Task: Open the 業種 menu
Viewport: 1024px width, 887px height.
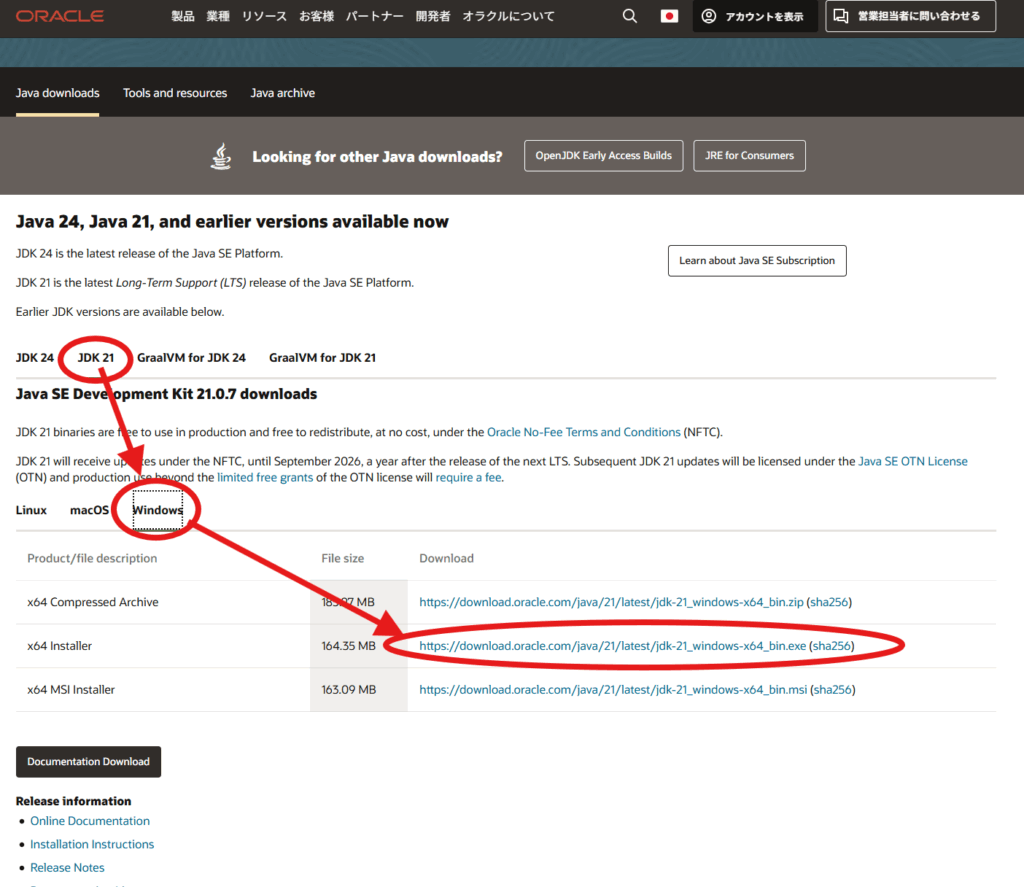Action: (x=218, y=16)
